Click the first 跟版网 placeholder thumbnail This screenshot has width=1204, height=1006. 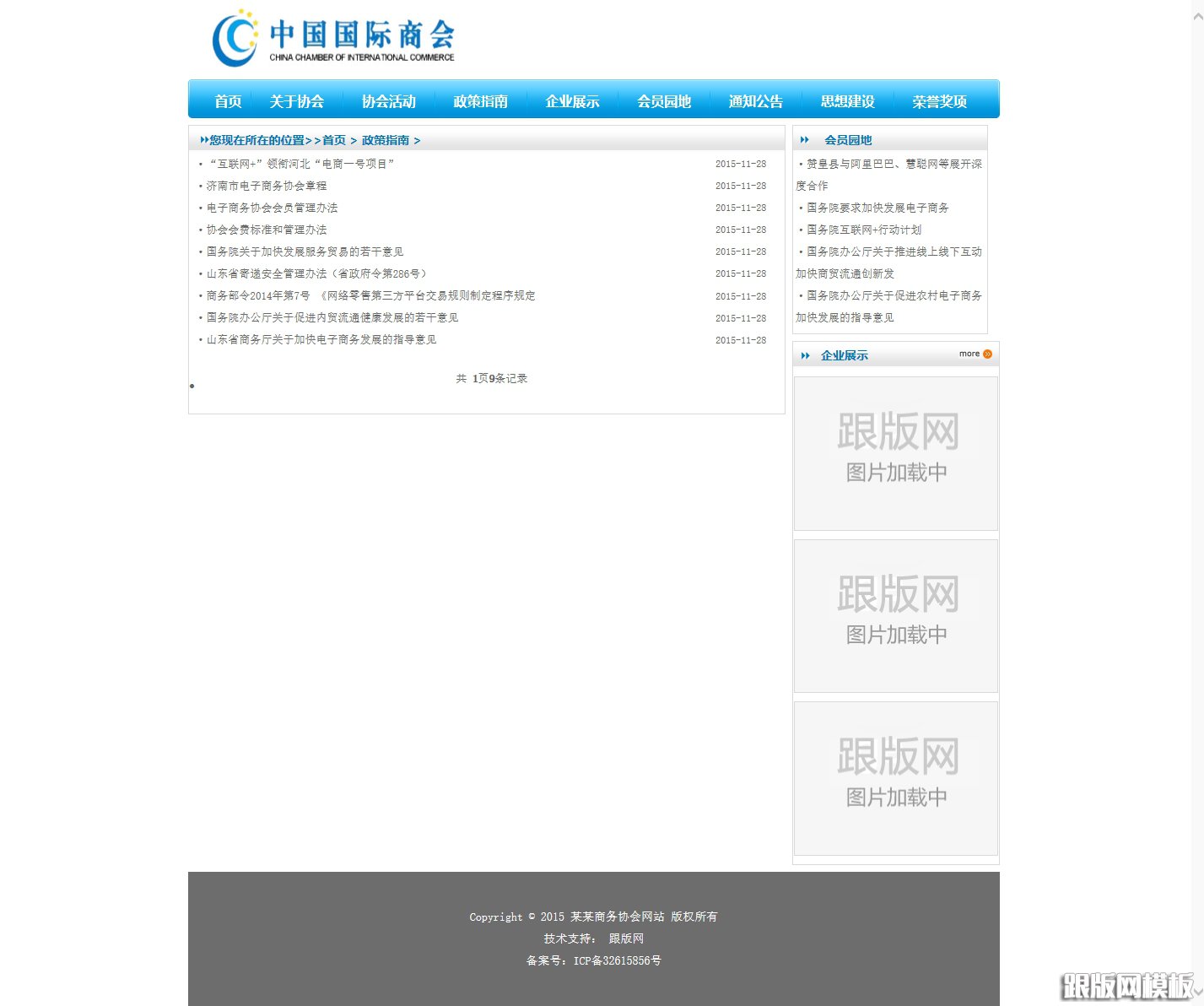(x=895, y=453)
